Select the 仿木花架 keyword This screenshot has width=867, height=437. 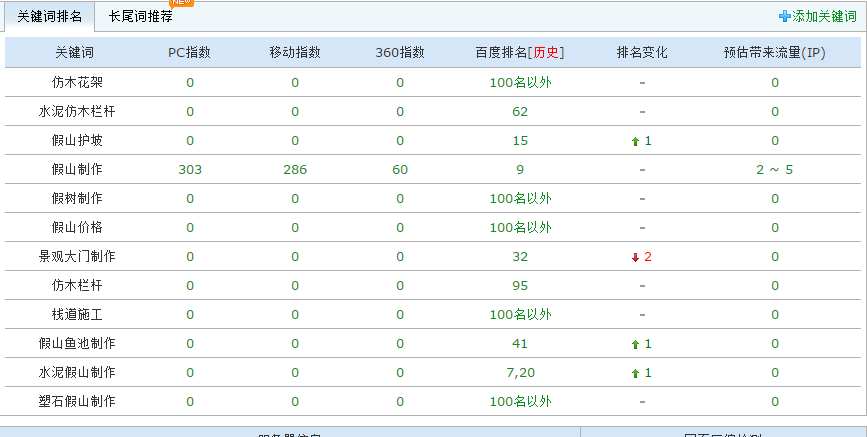[x=77, y=82]
